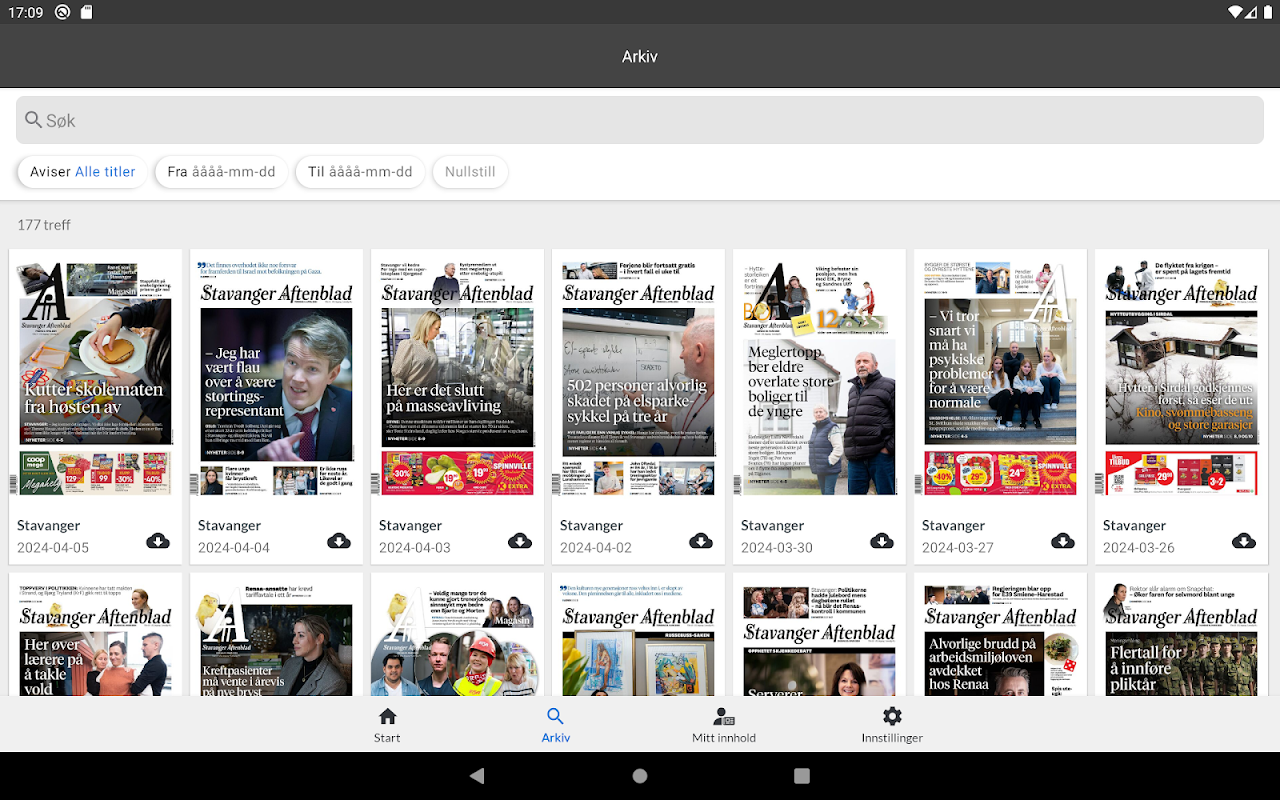Click the Arkiv header title
The height and width of the screenshot is (800, 1280).
coord(640,57)
